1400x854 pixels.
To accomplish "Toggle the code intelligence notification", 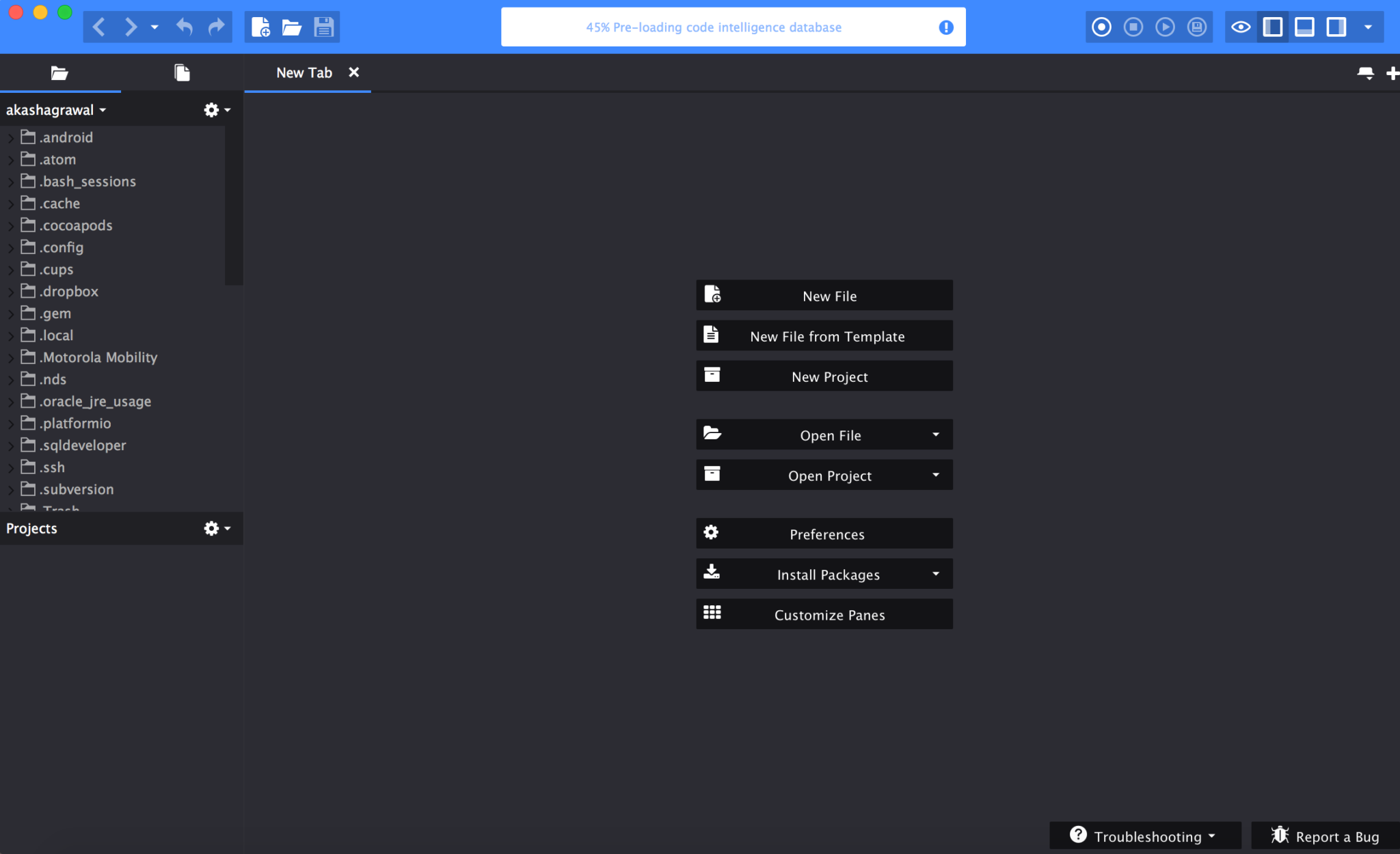I will pyautogui.click(x=947, y=27).
